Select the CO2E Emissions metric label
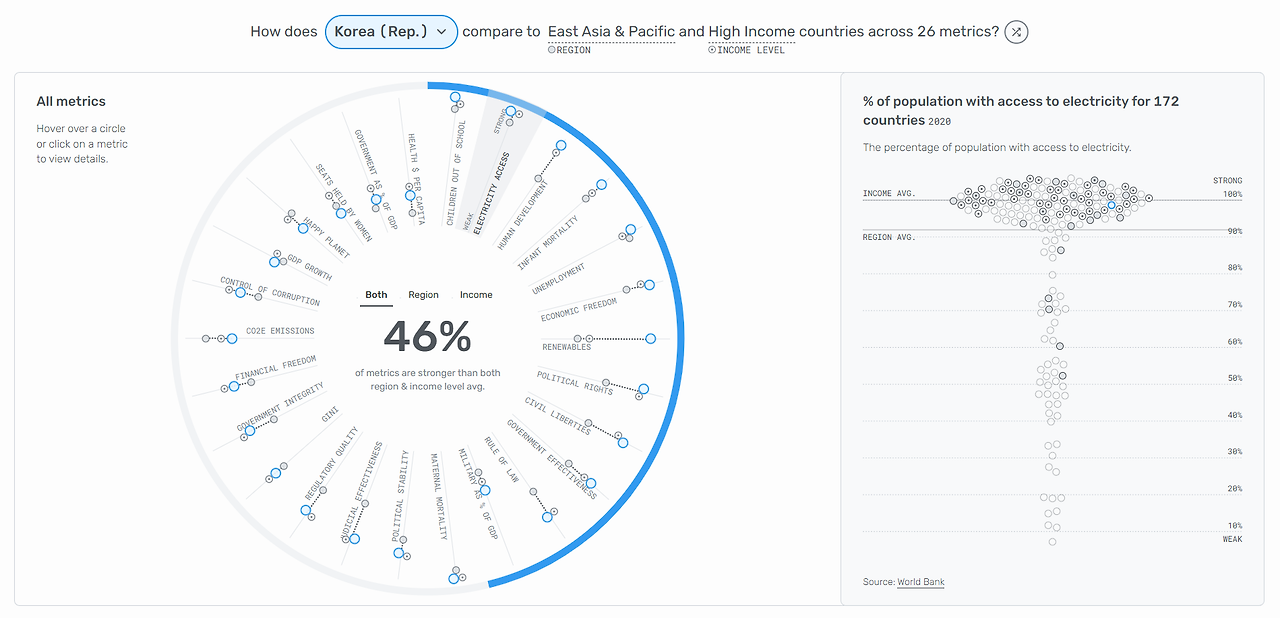Viewport: 1280px width, 618px height. coord(280,331)
